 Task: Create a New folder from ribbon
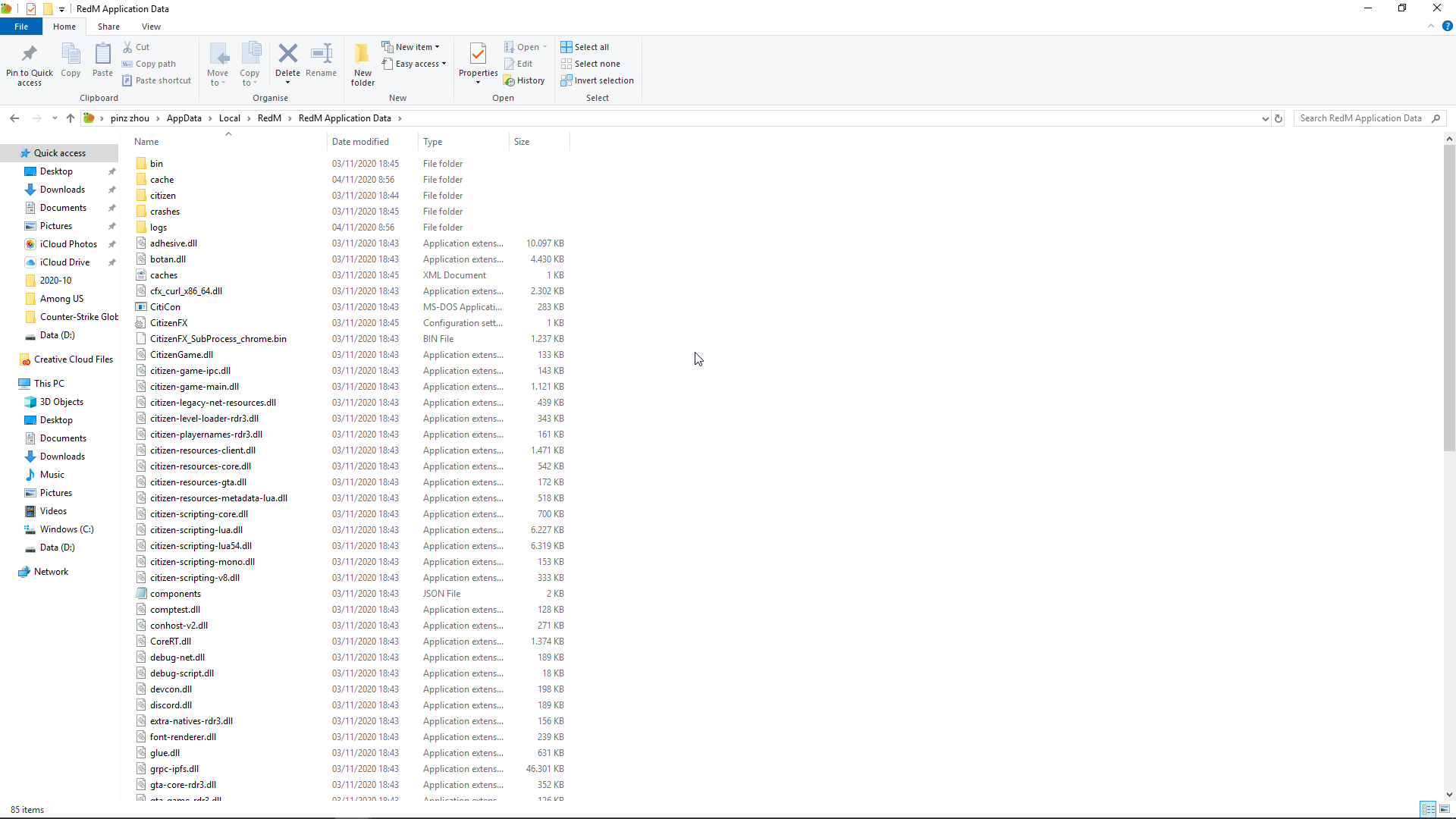tap(362, 64)
